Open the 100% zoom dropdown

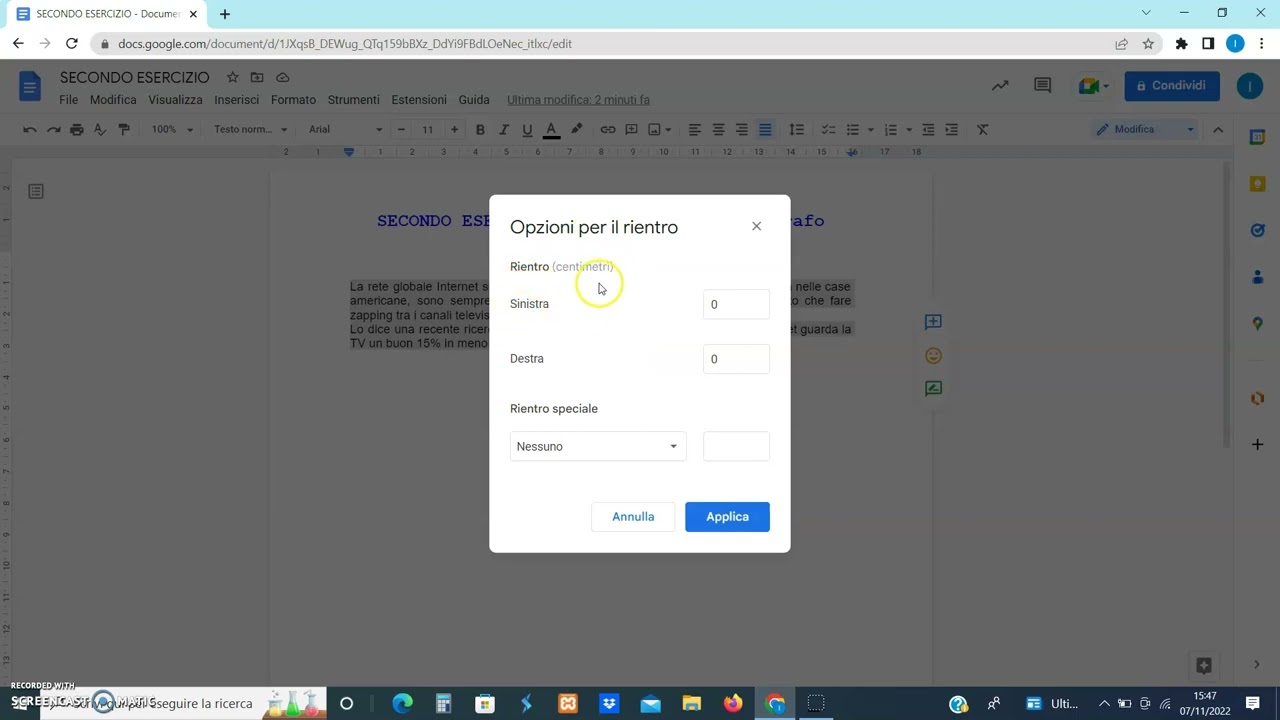[172, 129]
